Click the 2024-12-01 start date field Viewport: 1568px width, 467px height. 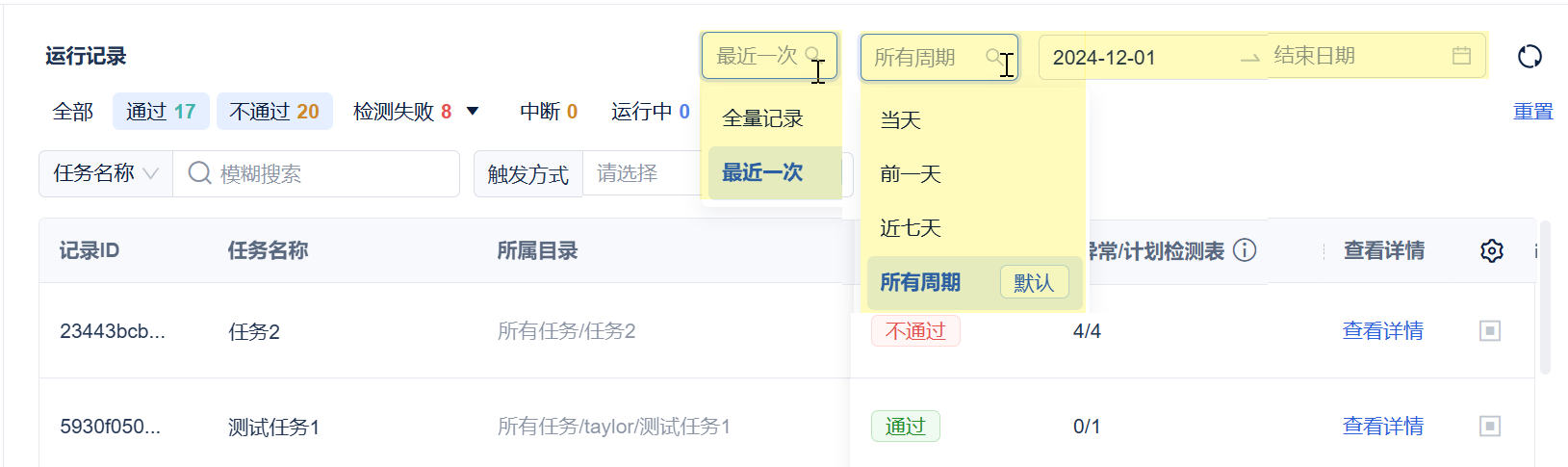[x=1104, y=58]
